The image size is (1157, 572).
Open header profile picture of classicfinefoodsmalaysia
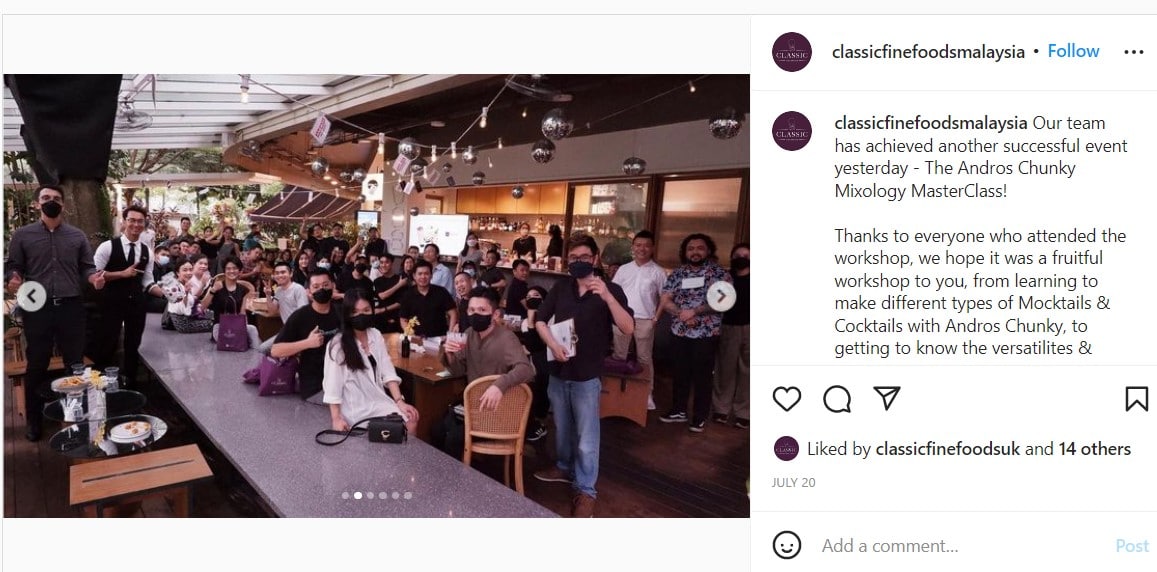click(x=792, y=52)
